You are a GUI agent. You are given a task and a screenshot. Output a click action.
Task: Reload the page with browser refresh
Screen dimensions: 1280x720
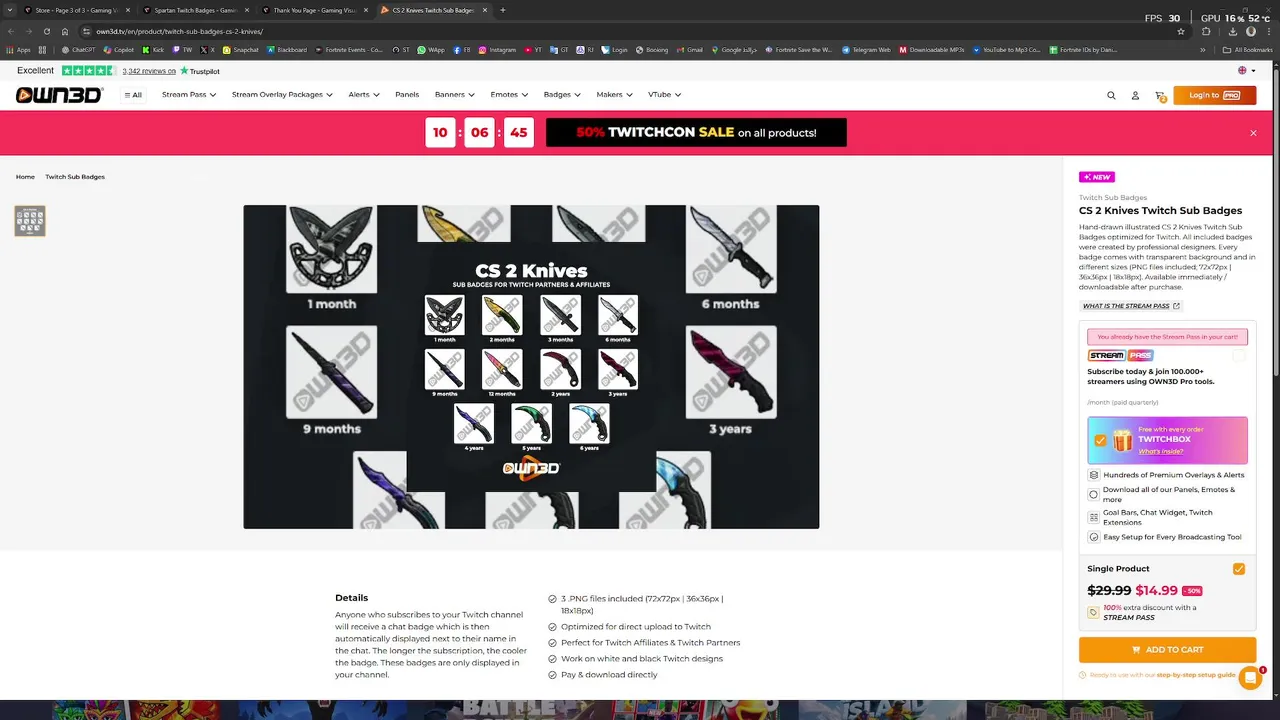pos(46,31)
